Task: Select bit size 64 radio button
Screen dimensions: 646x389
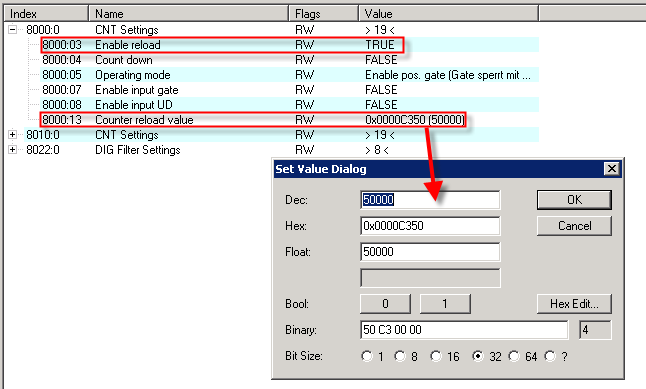Action: pyautogui.click(x=514, y=356)
